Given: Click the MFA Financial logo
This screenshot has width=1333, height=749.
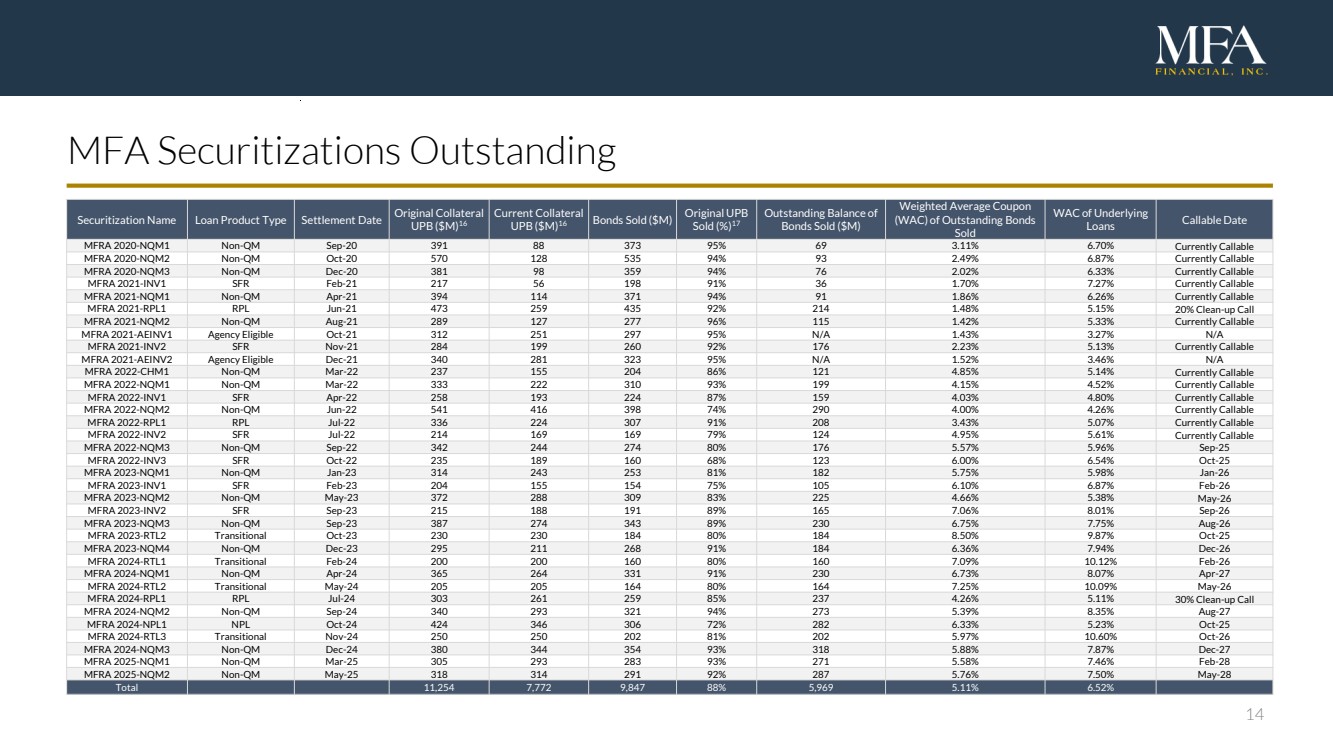Looking at the screenshot, I should click(x=1211, y=51).
